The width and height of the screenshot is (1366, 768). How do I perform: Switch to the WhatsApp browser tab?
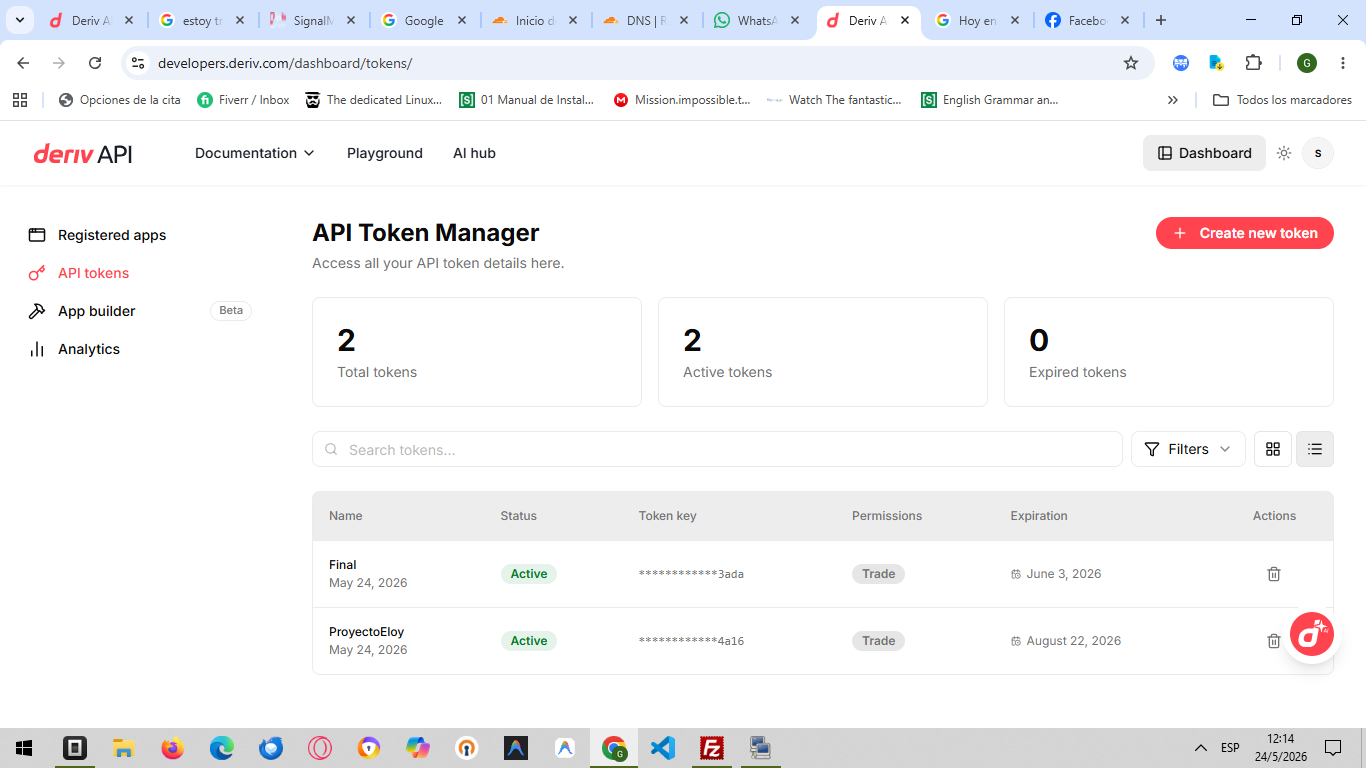pos(759,20)
